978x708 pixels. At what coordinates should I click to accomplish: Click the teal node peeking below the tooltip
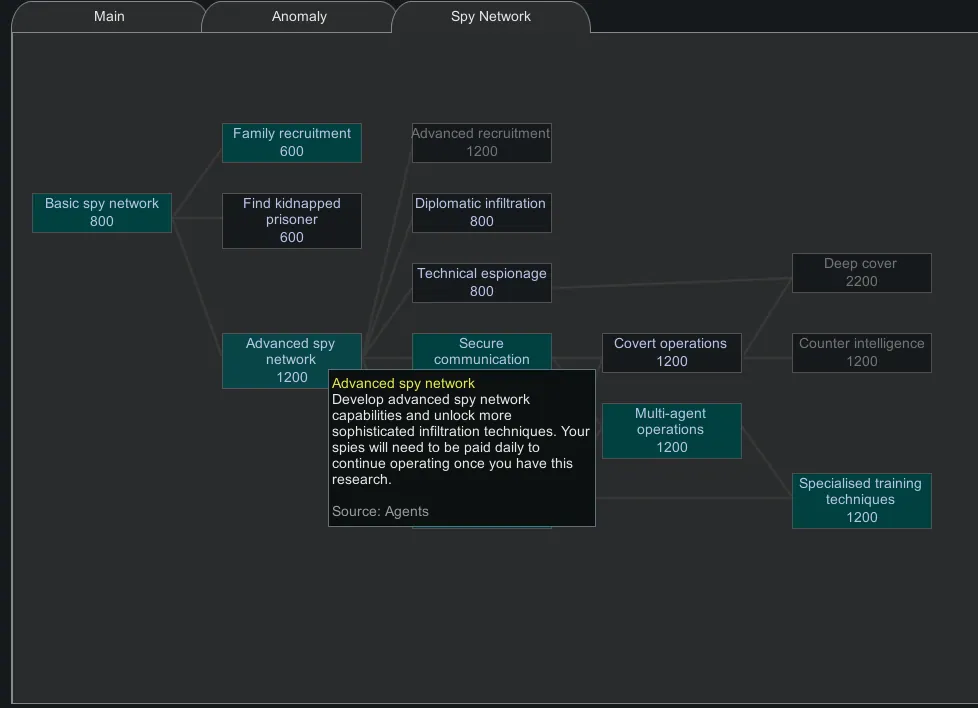click(481, 527)
